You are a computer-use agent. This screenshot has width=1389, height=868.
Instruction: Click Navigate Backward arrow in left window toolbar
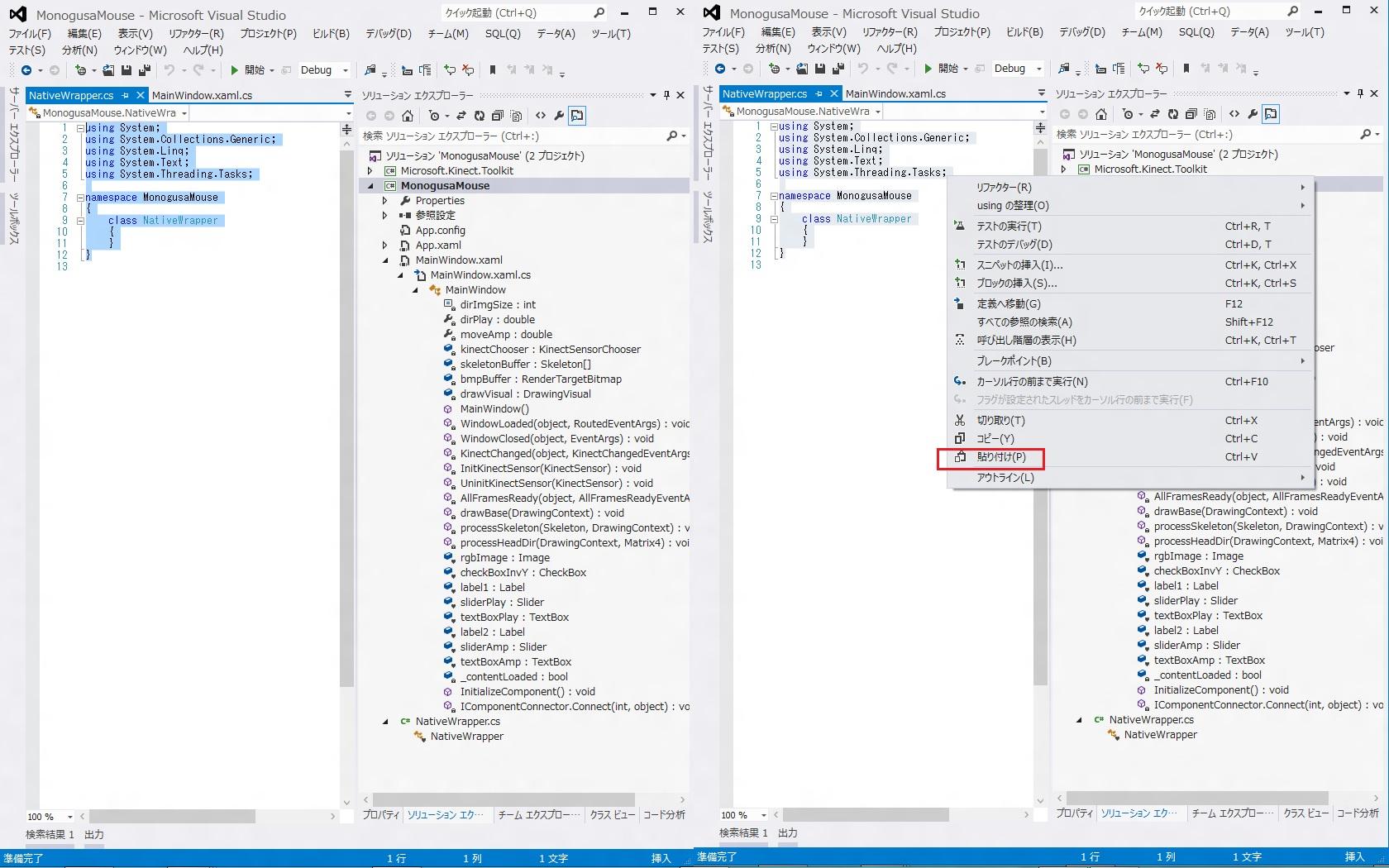[x=26, y=70]
